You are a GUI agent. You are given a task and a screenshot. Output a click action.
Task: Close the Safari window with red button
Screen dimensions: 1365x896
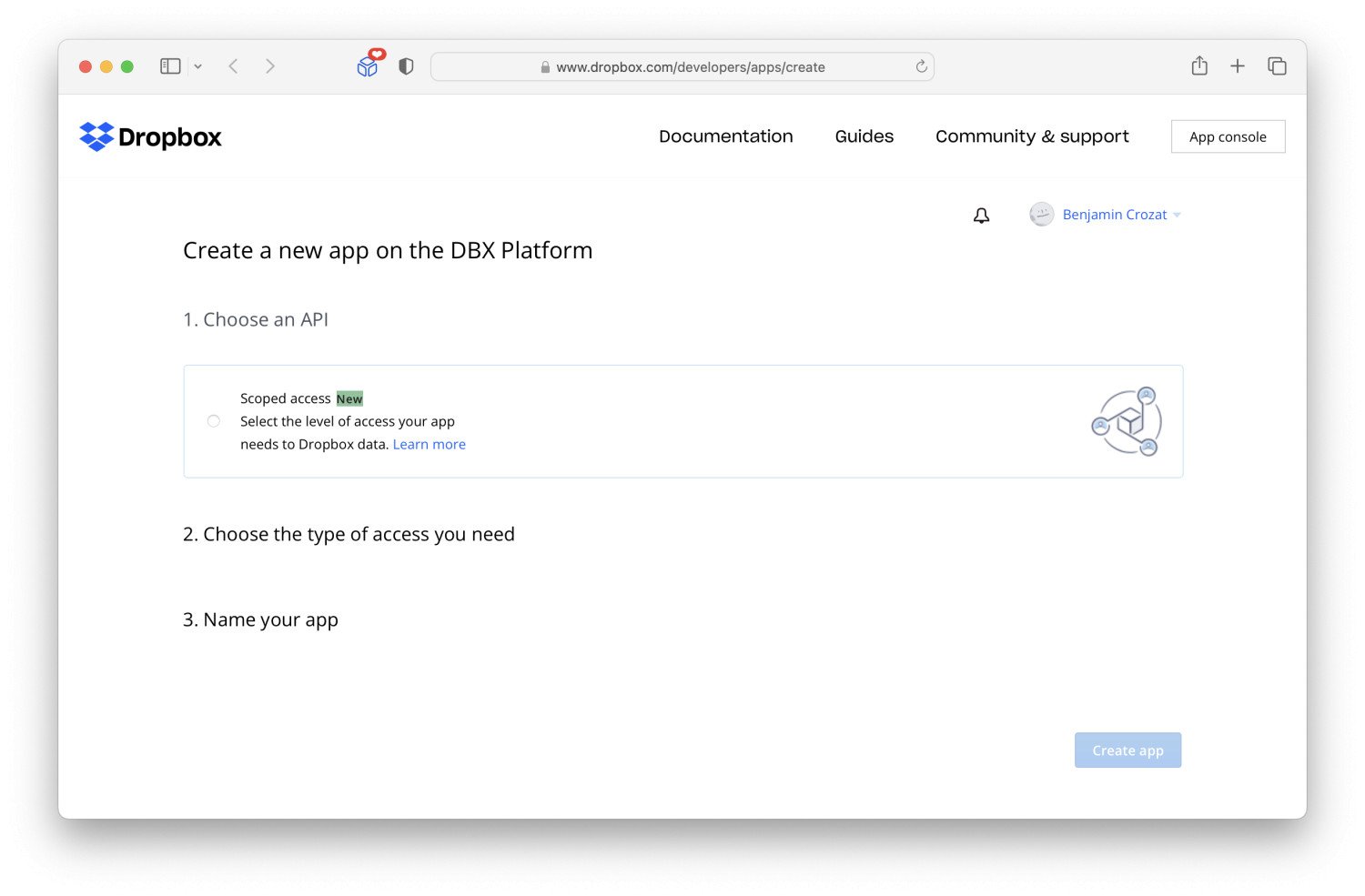[x=86, y=66]
